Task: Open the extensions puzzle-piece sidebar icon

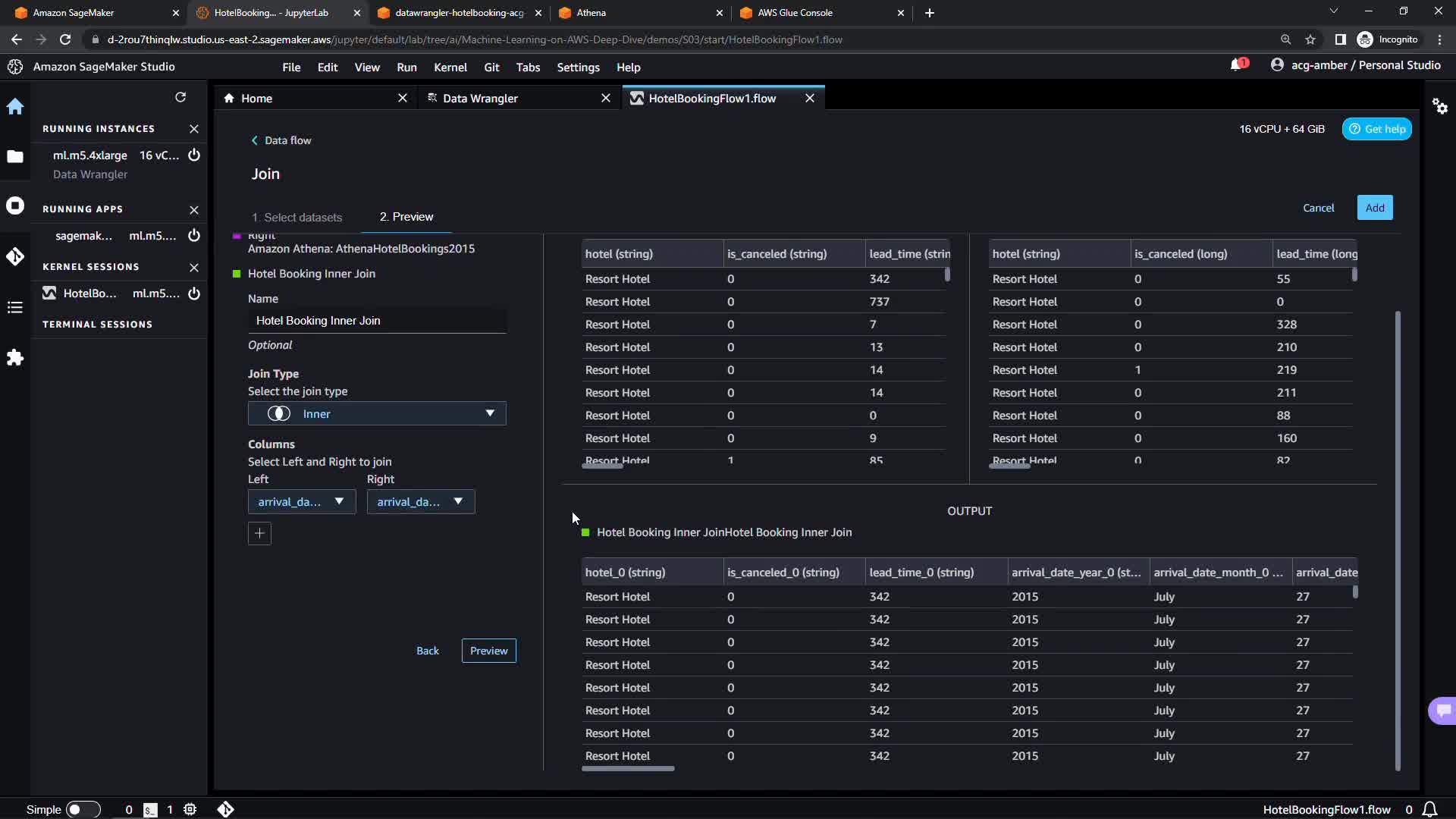Action: (15, 358)
